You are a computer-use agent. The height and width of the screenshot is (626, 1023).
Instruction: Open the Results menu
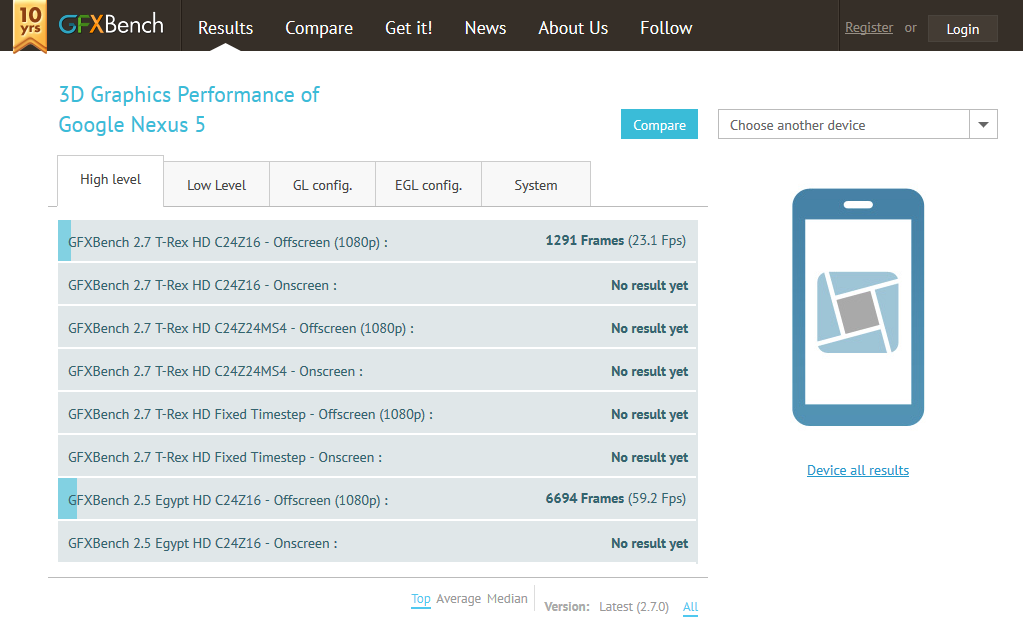pos(225,28)
